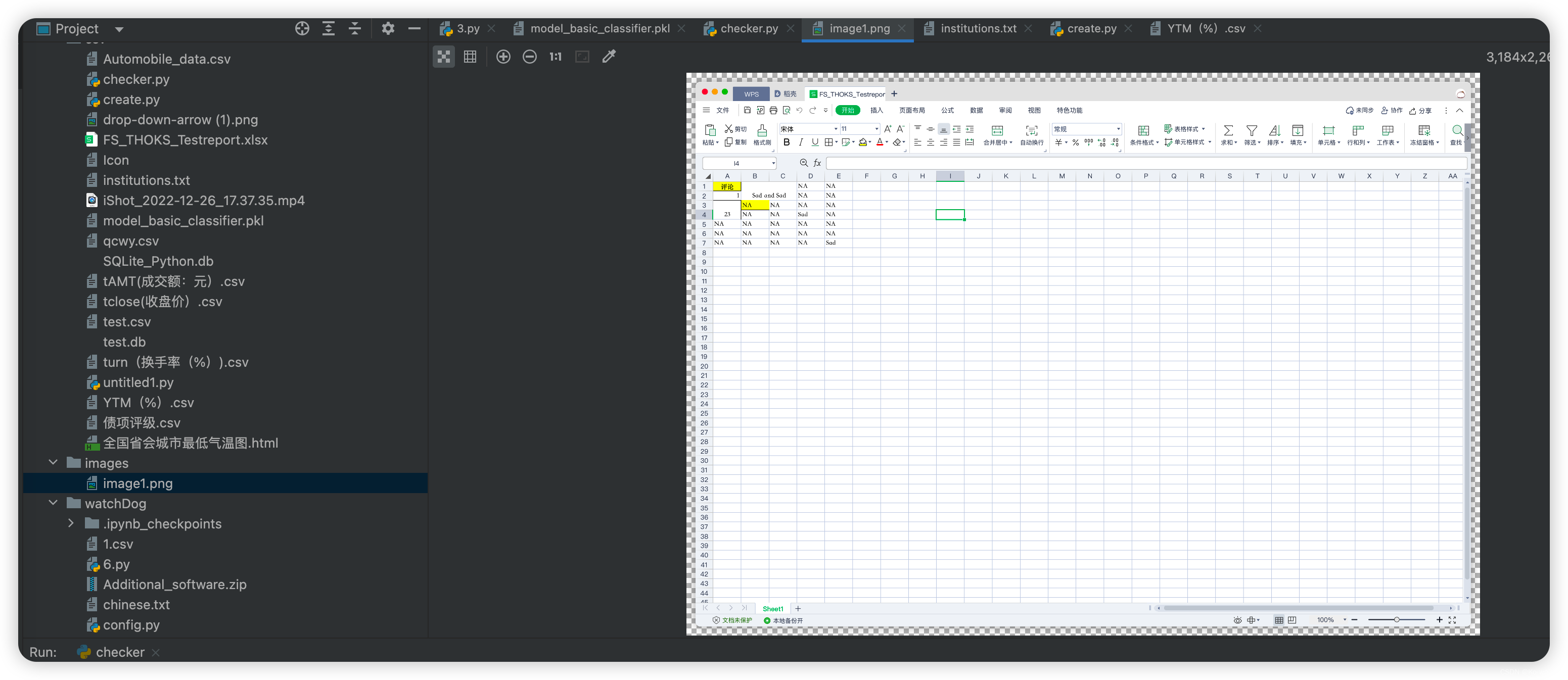
Task: Click Collapse All icon in Project panel
Action: tap(355, 29)
